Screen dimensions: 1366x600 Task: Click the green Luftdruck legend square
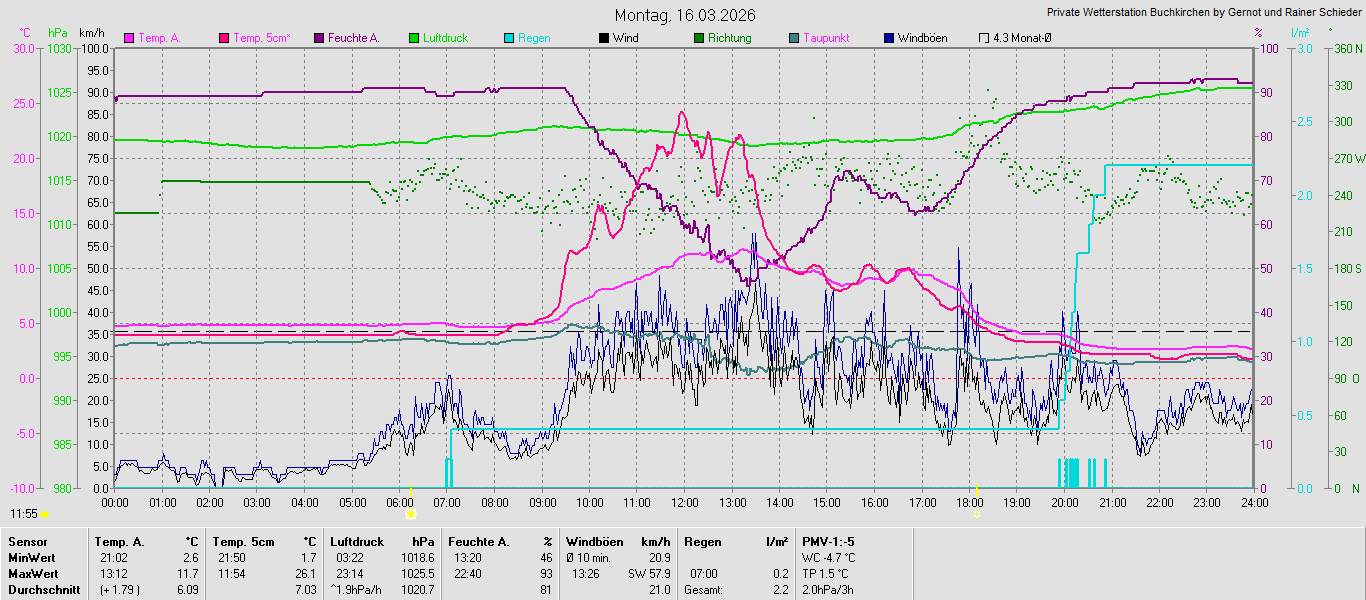[x=414, y=38]
